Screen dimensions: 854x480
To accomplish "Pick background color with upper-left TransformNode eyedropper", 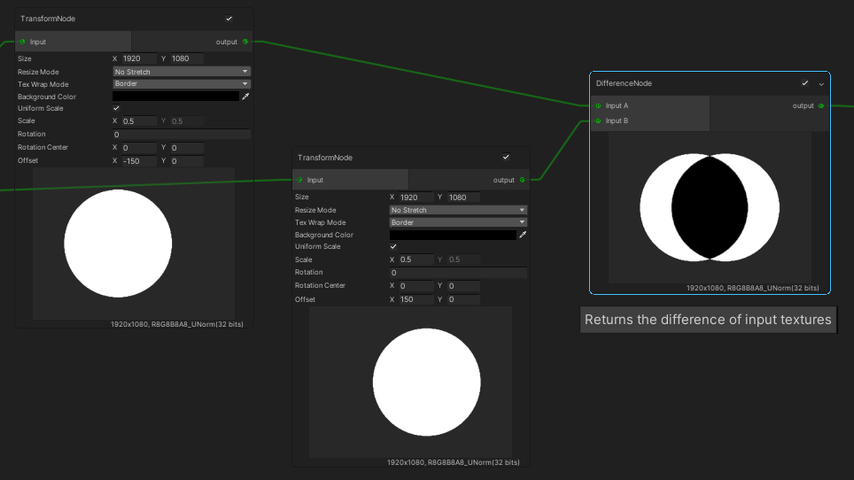I will 245,97.
